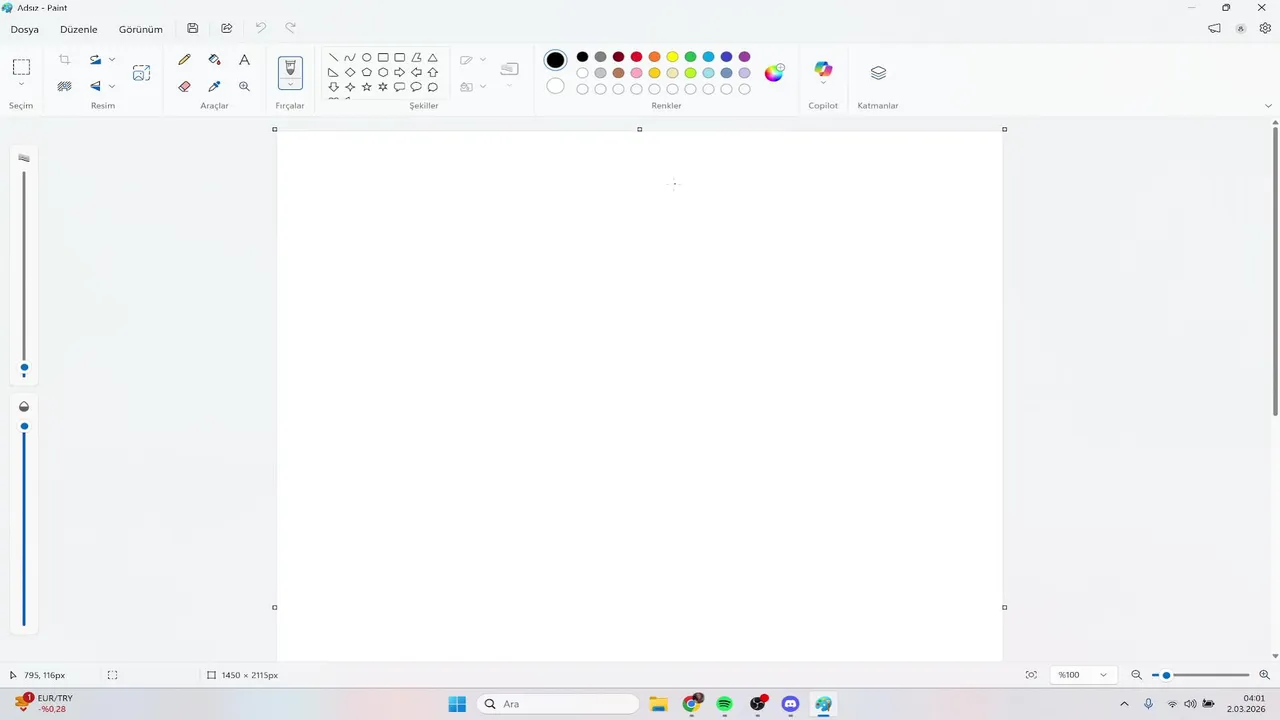The image size is (1280, 720).
Task: Click the Brushes tool icon
Action: (x=290, y=67)
